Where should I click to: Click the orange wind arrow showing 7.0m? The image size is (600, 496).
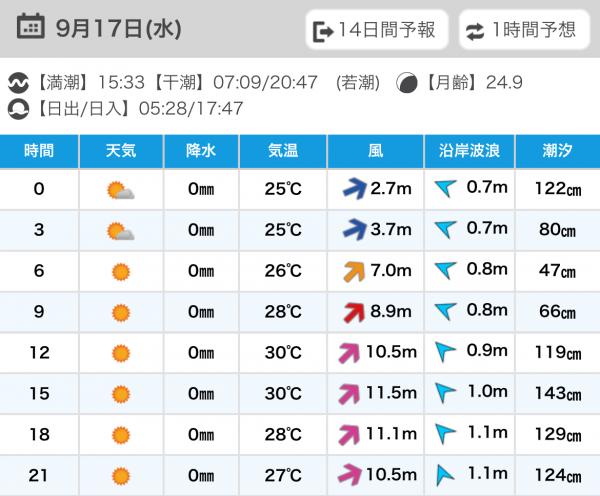(x=354, y=270)
